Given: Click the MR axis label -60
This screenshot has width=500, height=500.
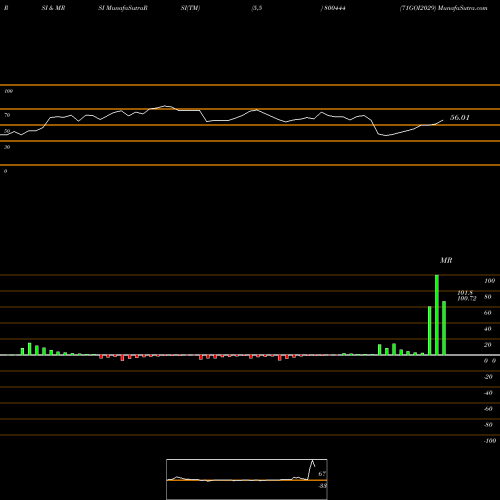Looking at the screenshot, I should point(488,409).
